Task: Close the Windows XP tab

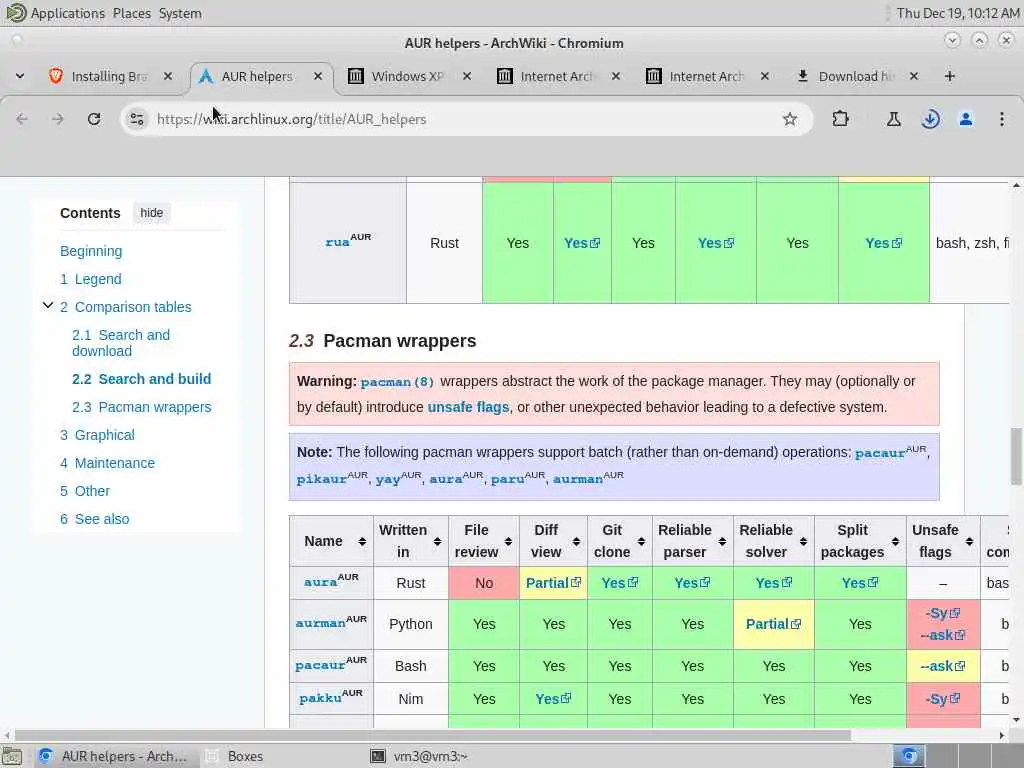Action: (467, 76)
